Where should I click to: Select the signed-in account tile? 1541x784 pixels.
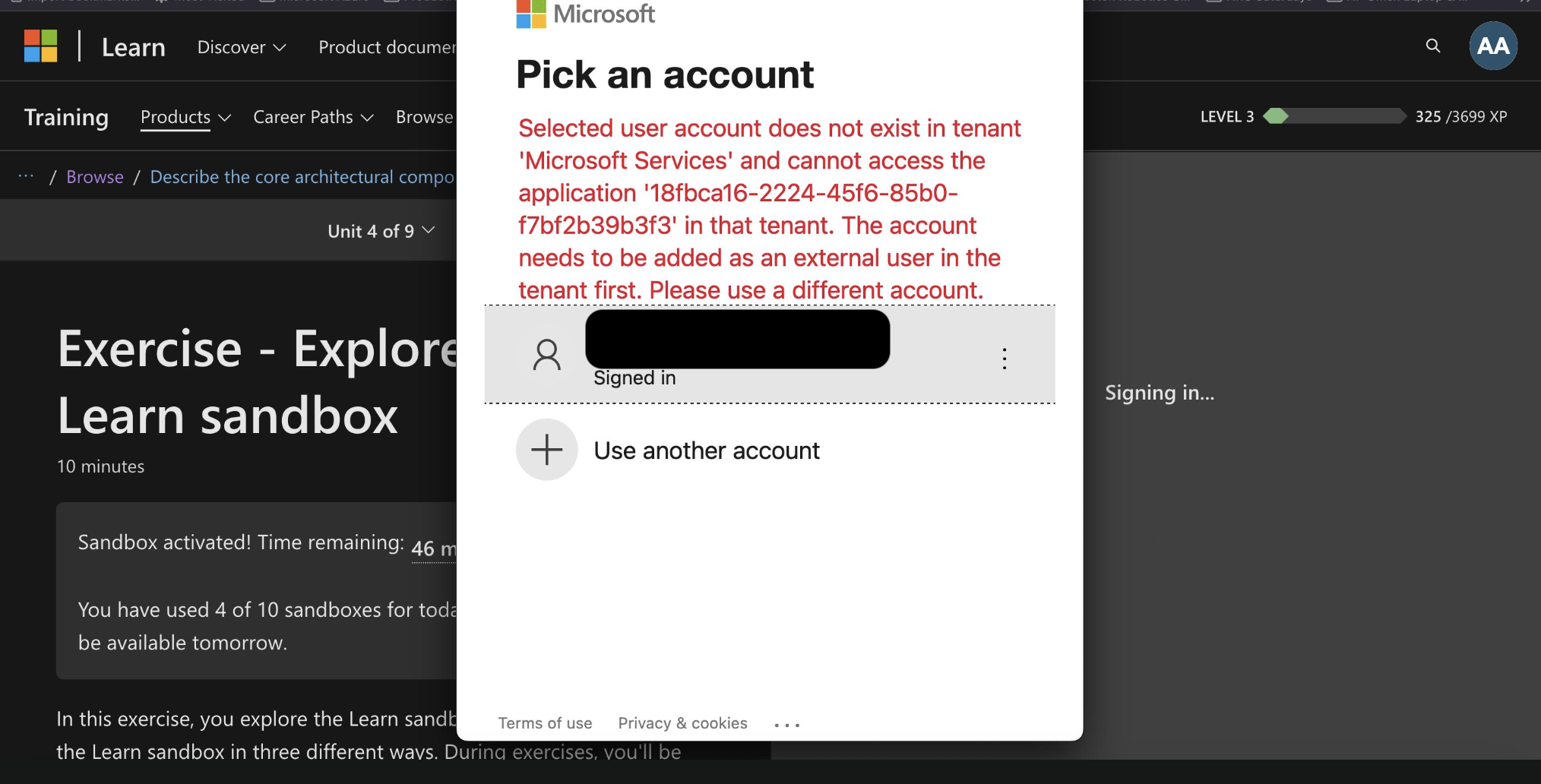pyautogui.click(x=769, y=355)
